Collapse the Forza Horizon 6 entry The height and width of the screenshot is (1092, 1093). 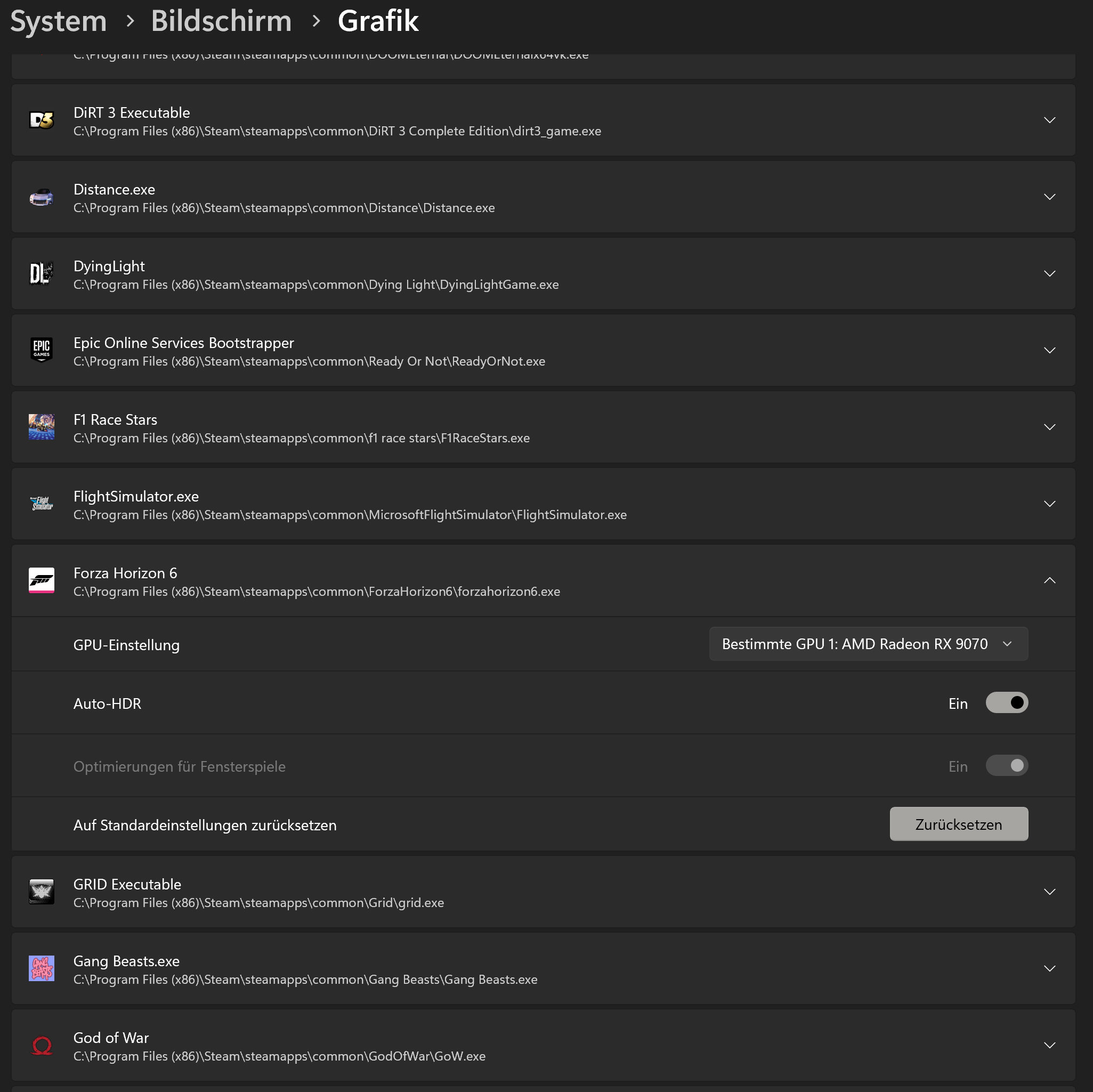(1049, 580)
